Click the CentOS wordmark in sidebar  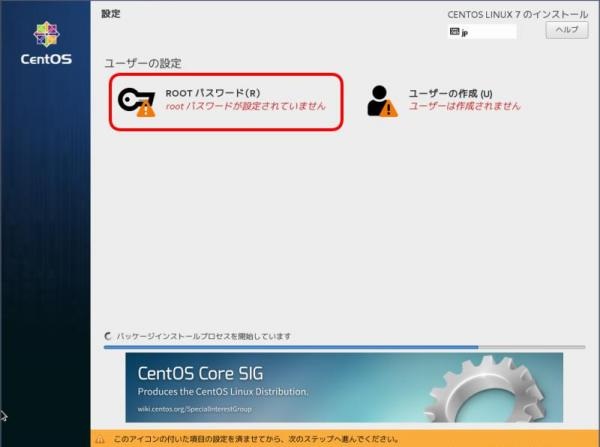(46, 59)
